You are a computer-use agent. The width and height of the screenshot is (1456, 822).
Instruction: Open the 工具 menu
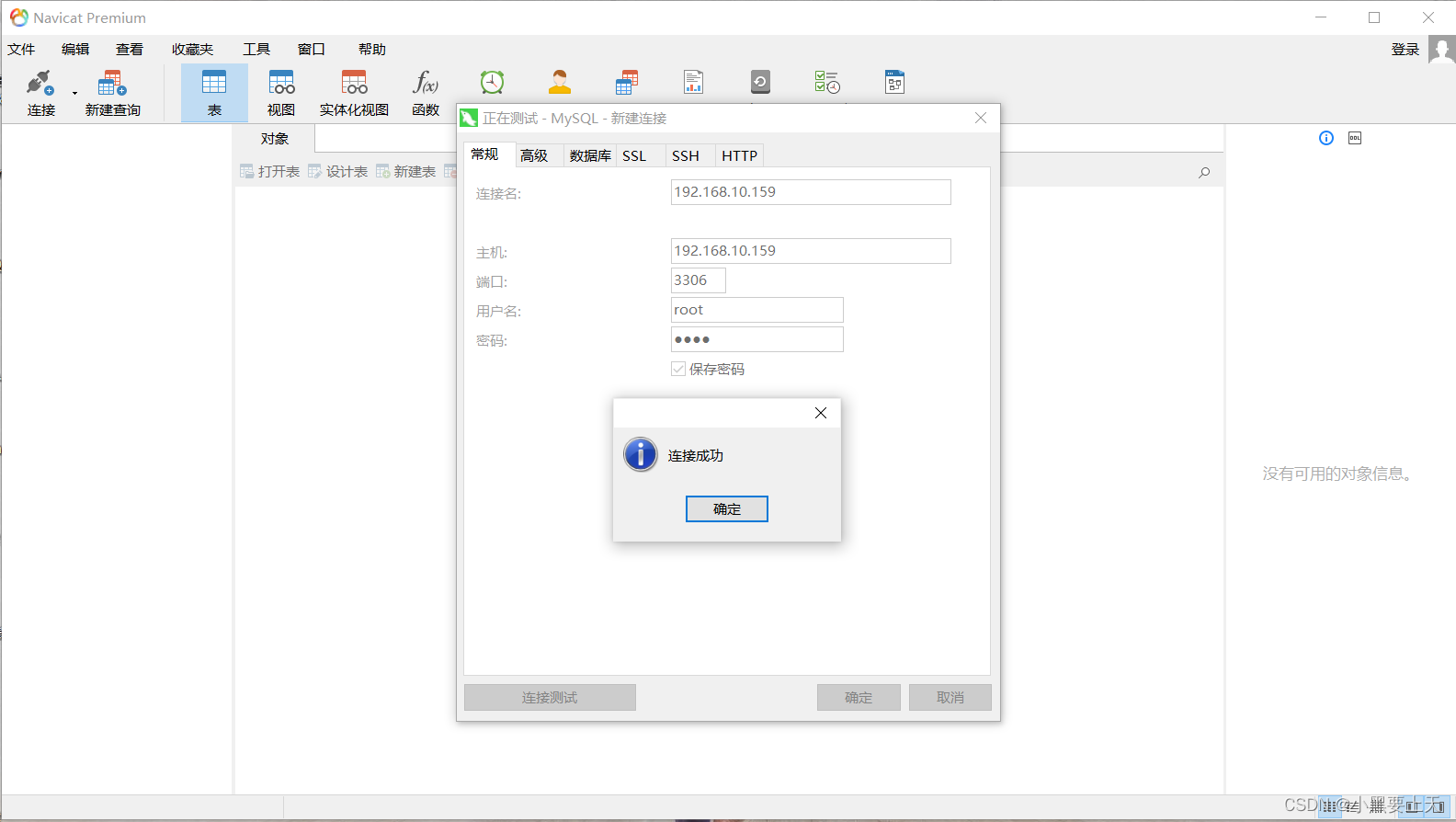click(256, 50)
